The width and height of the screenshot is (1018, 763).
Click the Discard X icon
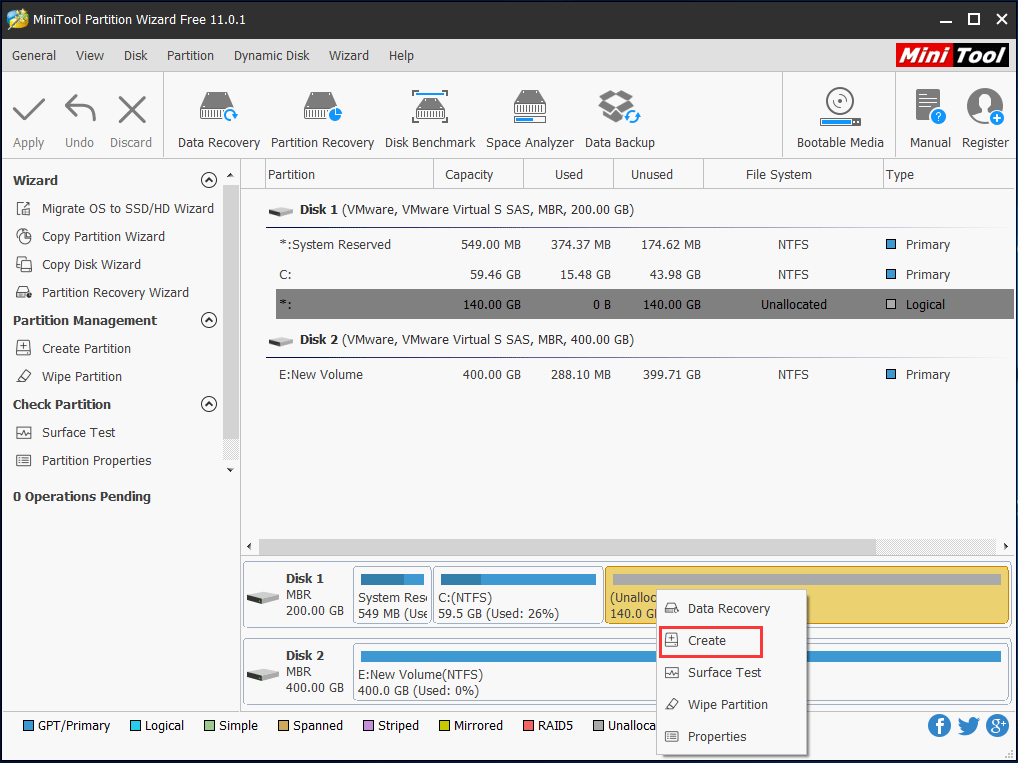click(x=132, y=109)
